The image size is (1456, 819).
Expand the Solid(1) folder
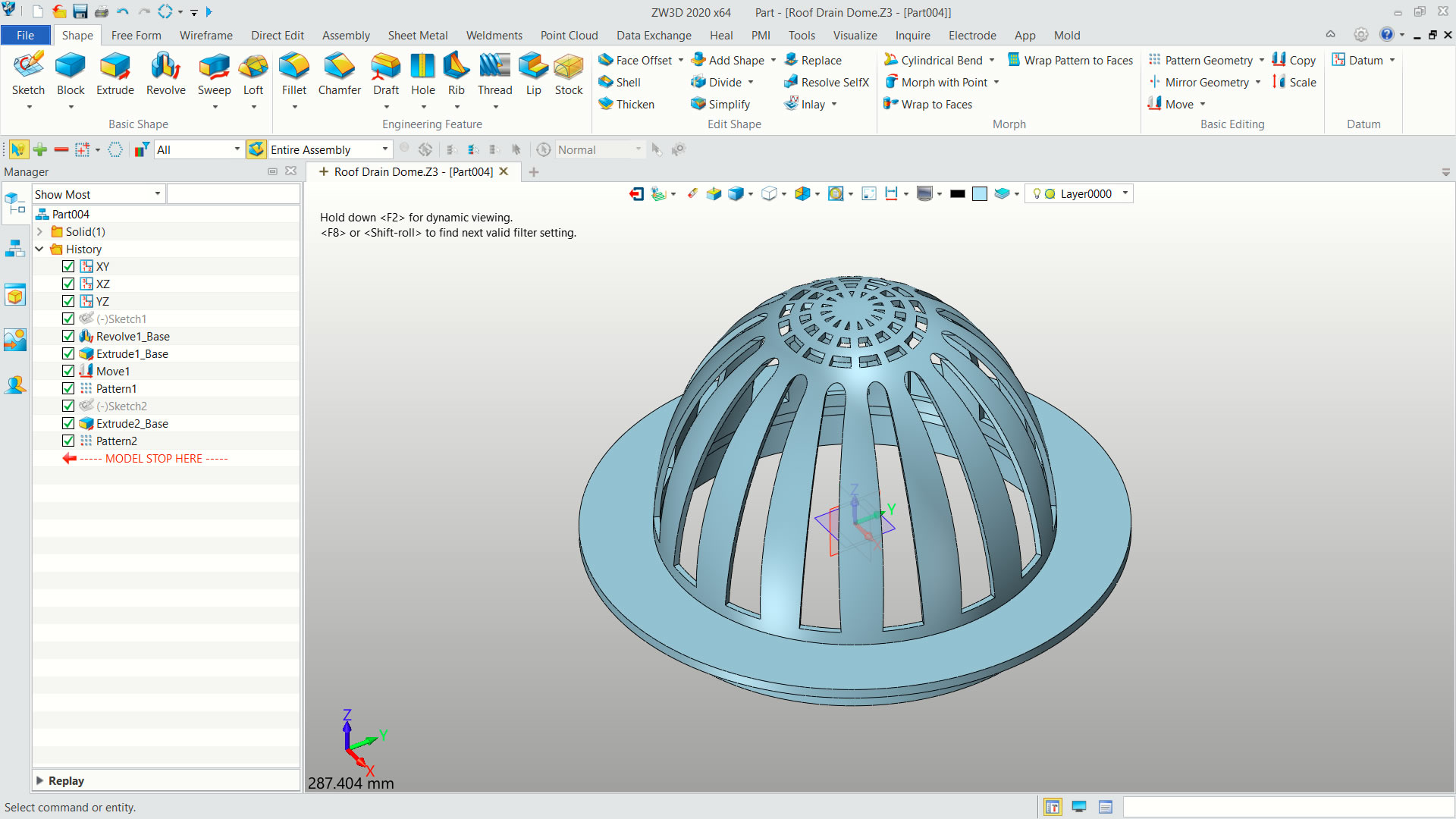tap(39, 232)
